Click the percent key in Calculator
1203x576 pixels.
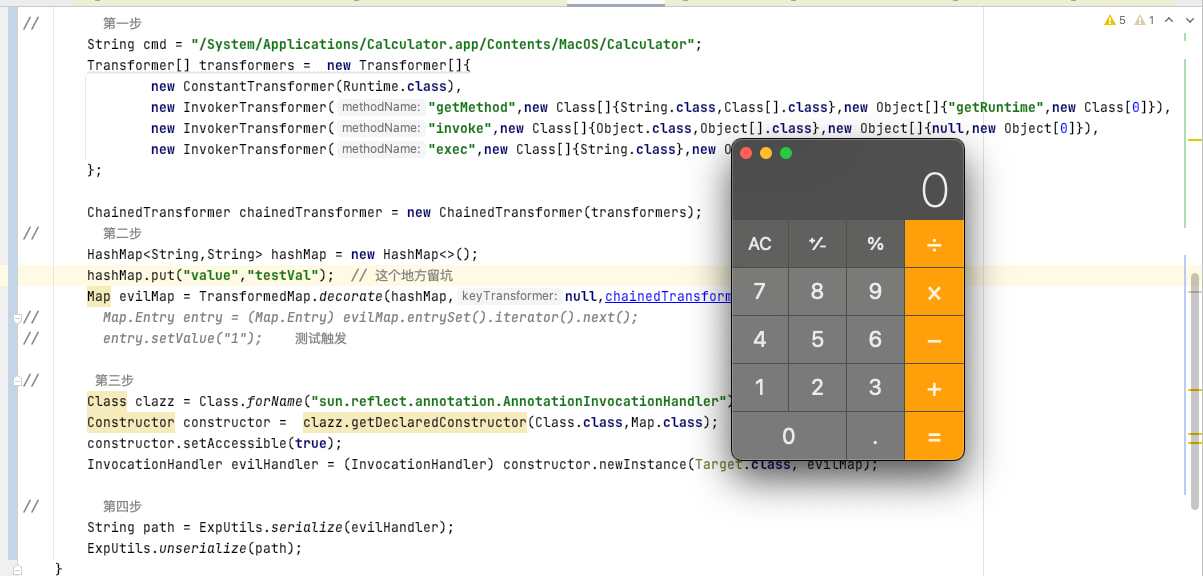pyautogui.click(x=875, y=244)
